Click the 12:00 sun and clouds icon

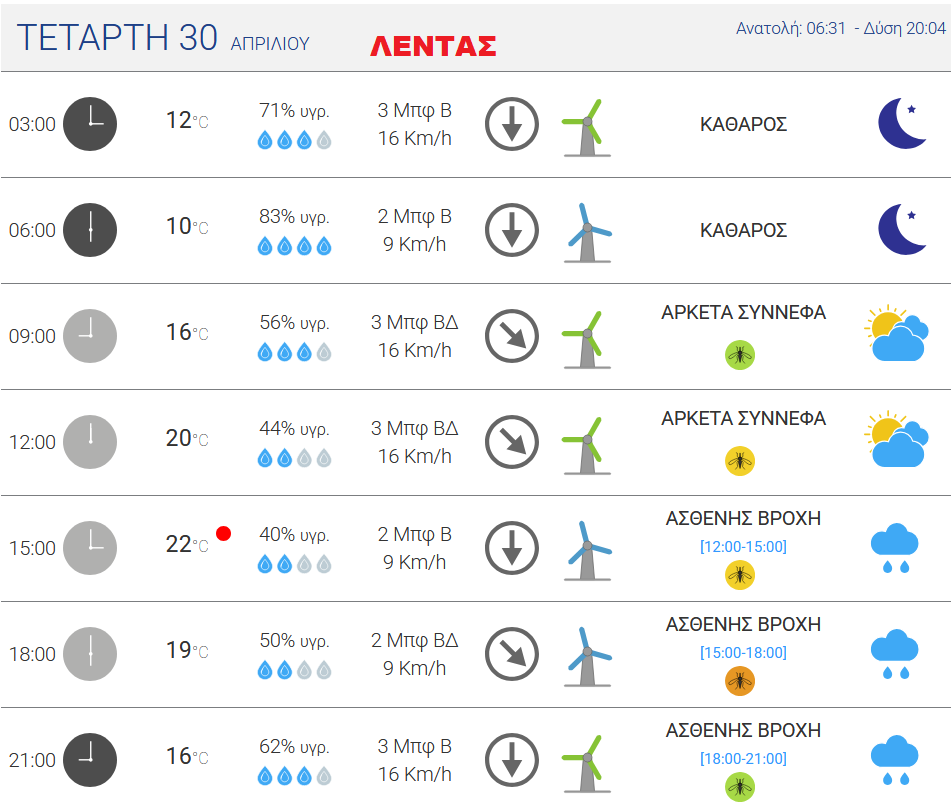pyautogui.click(x=896, y=439)
